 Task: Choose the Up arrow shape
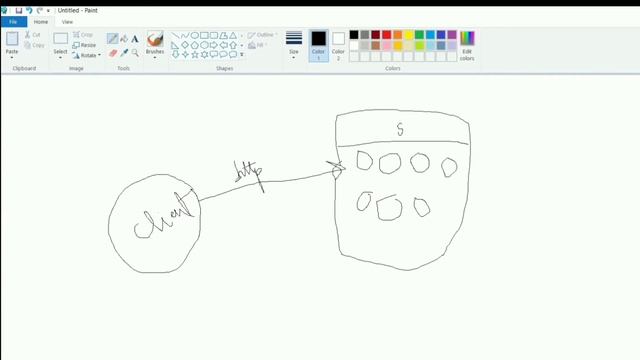pyautogui.click(x=233, y=45)
